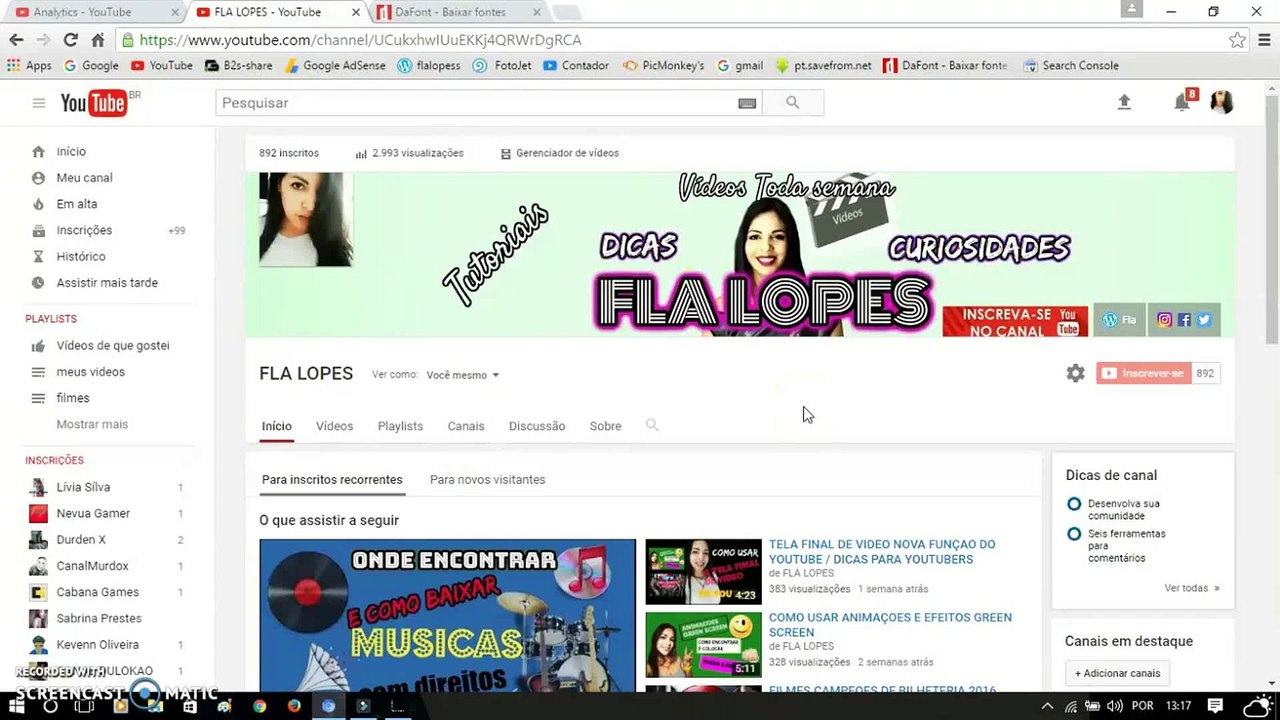1280x720 pixels.
Task: Click the browser address bar URL
Action: (x=360, y=40)
